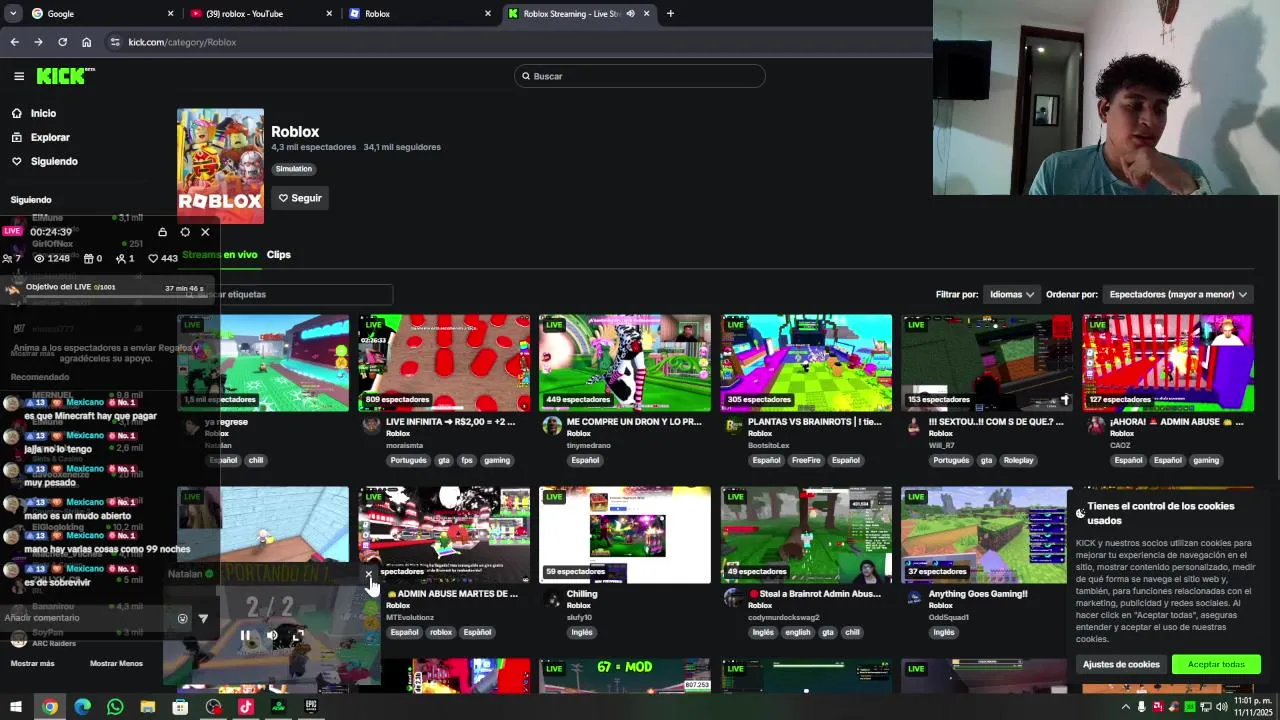
Task: Click the system tray microphone icon
Action: pyautogui.click(x=1141, y=707)
